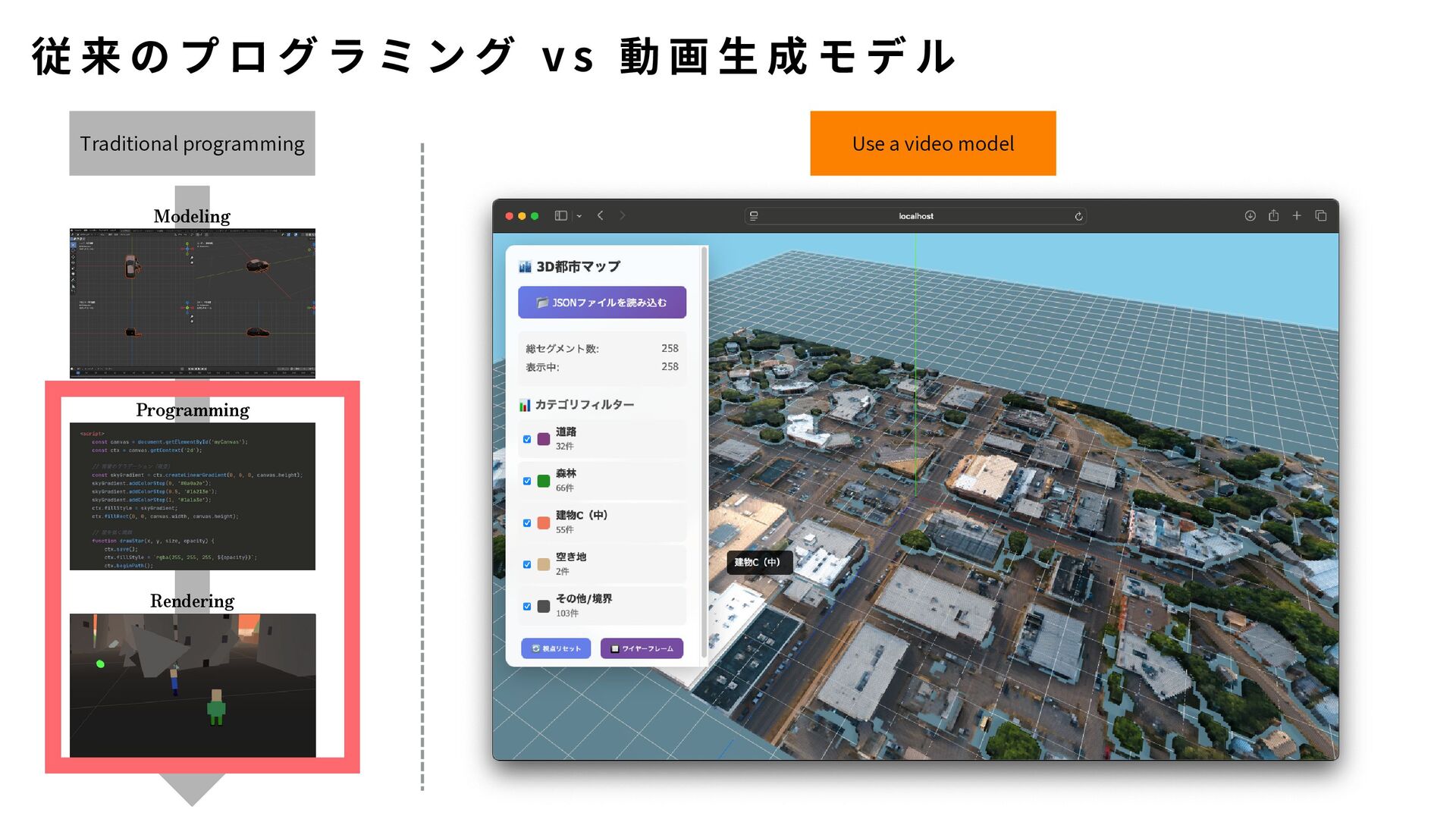Screen dimensions: 1456x819
Task: Open a new tab with plus icon
Action: pos(1297,216)
